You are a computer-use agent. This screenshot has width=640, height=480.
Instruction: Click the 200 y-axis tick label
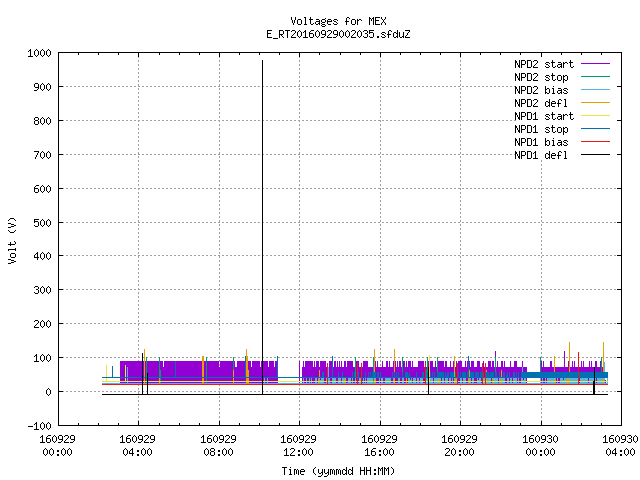42,324
